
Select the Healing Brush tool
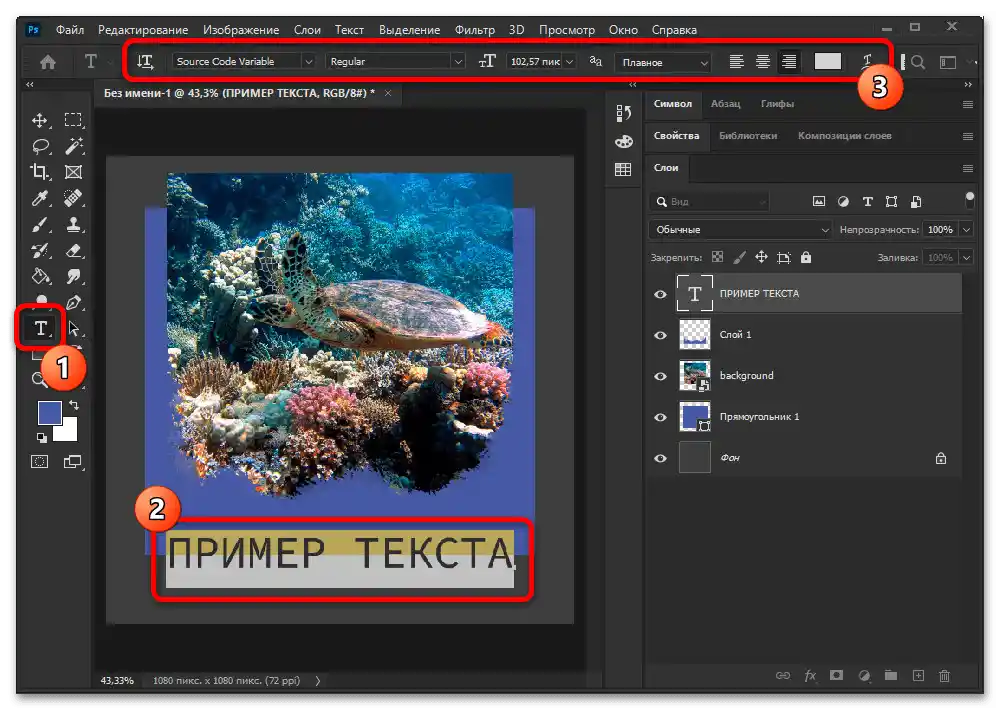73,198
